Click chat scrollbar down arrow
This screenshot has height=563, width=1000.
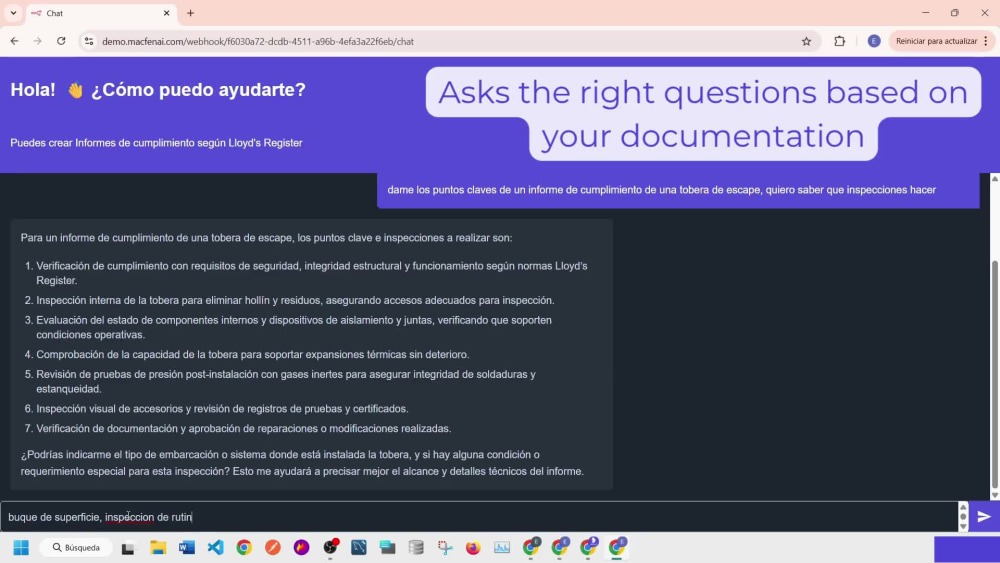[994, 495]
